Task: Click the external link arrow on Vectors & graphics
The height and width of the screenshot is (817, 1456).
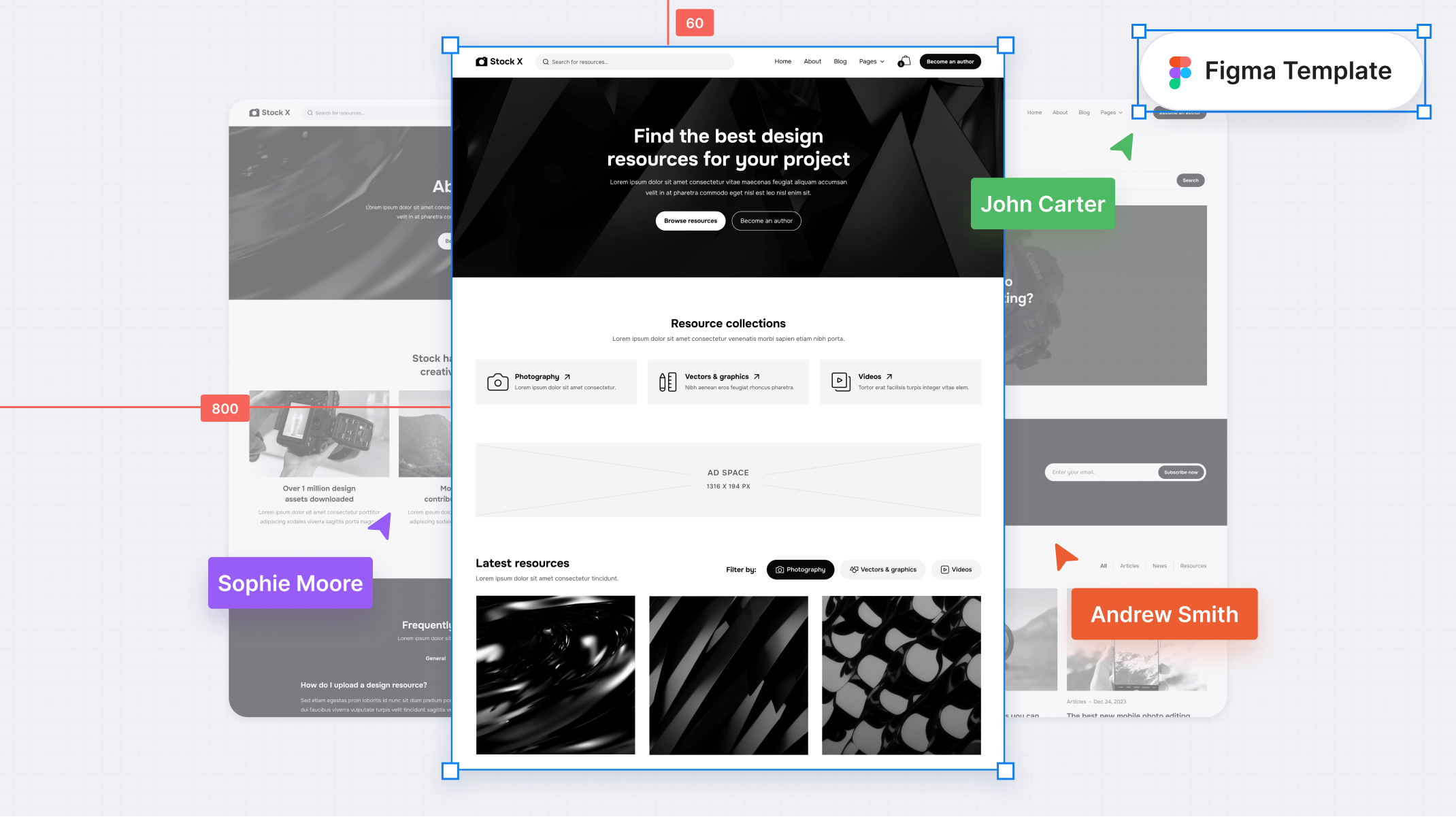Action: (758, 376)
